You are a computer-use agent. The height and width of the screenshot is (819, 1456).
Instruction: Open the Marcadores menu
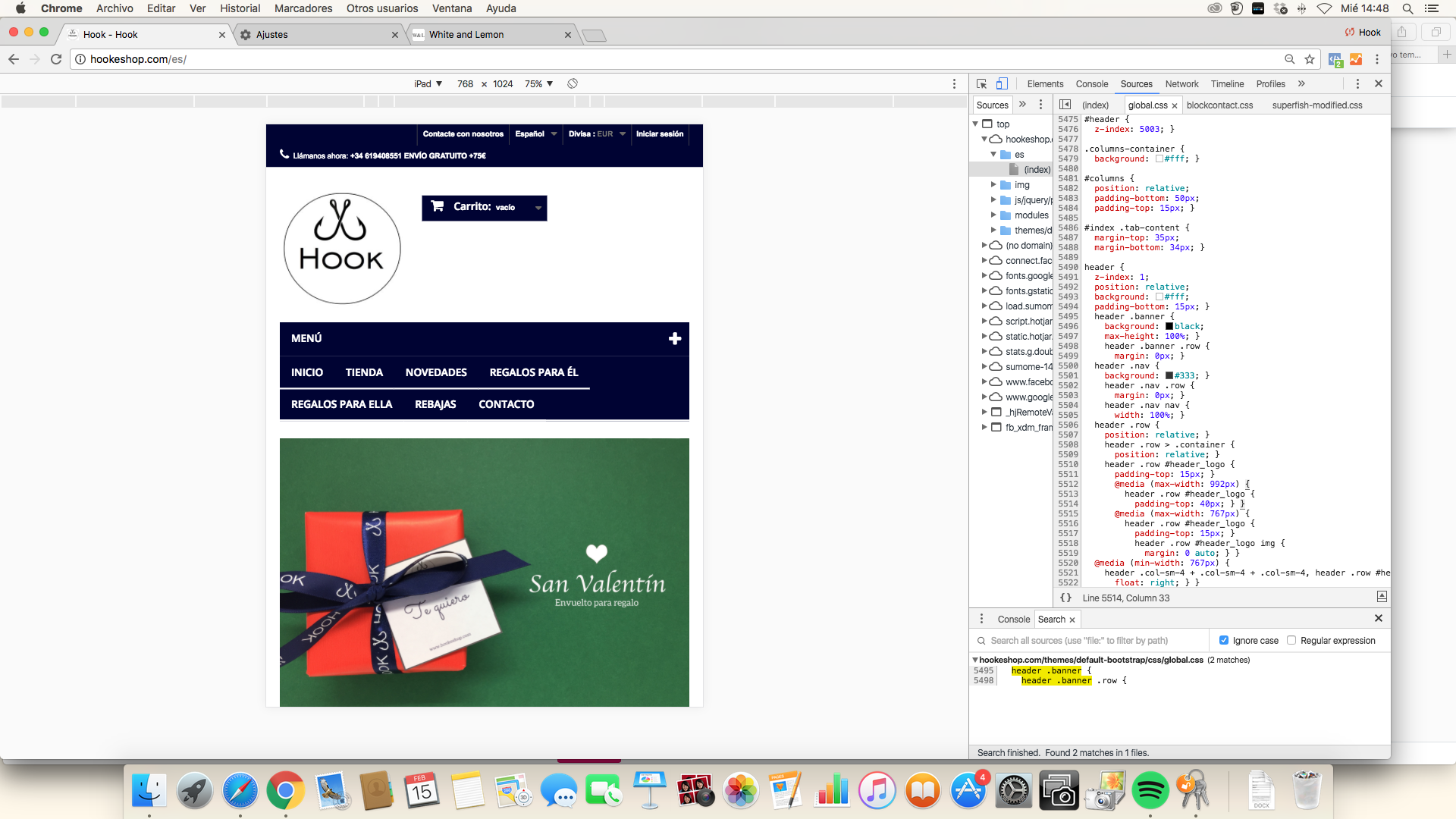click(303, 8)
